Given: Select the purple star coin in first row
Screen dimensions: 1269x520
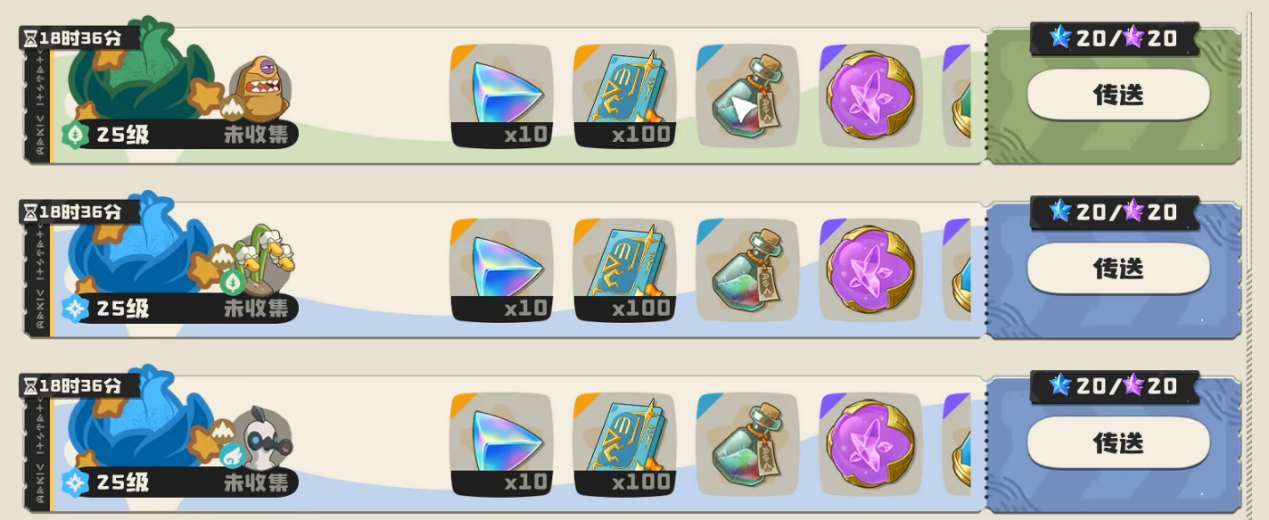Looking at the screenshot, I should point(870,96).
